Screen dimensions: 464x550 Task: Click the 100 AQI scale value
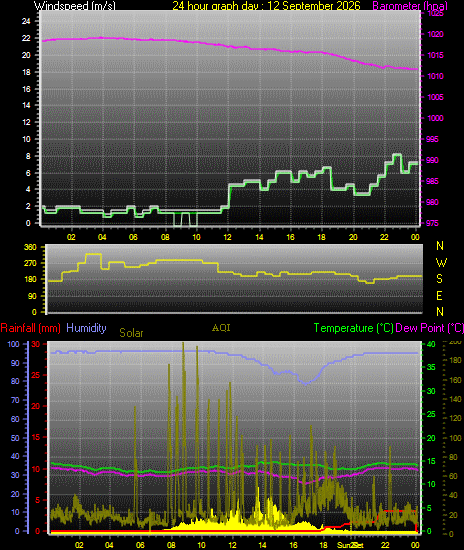point(455,438)
